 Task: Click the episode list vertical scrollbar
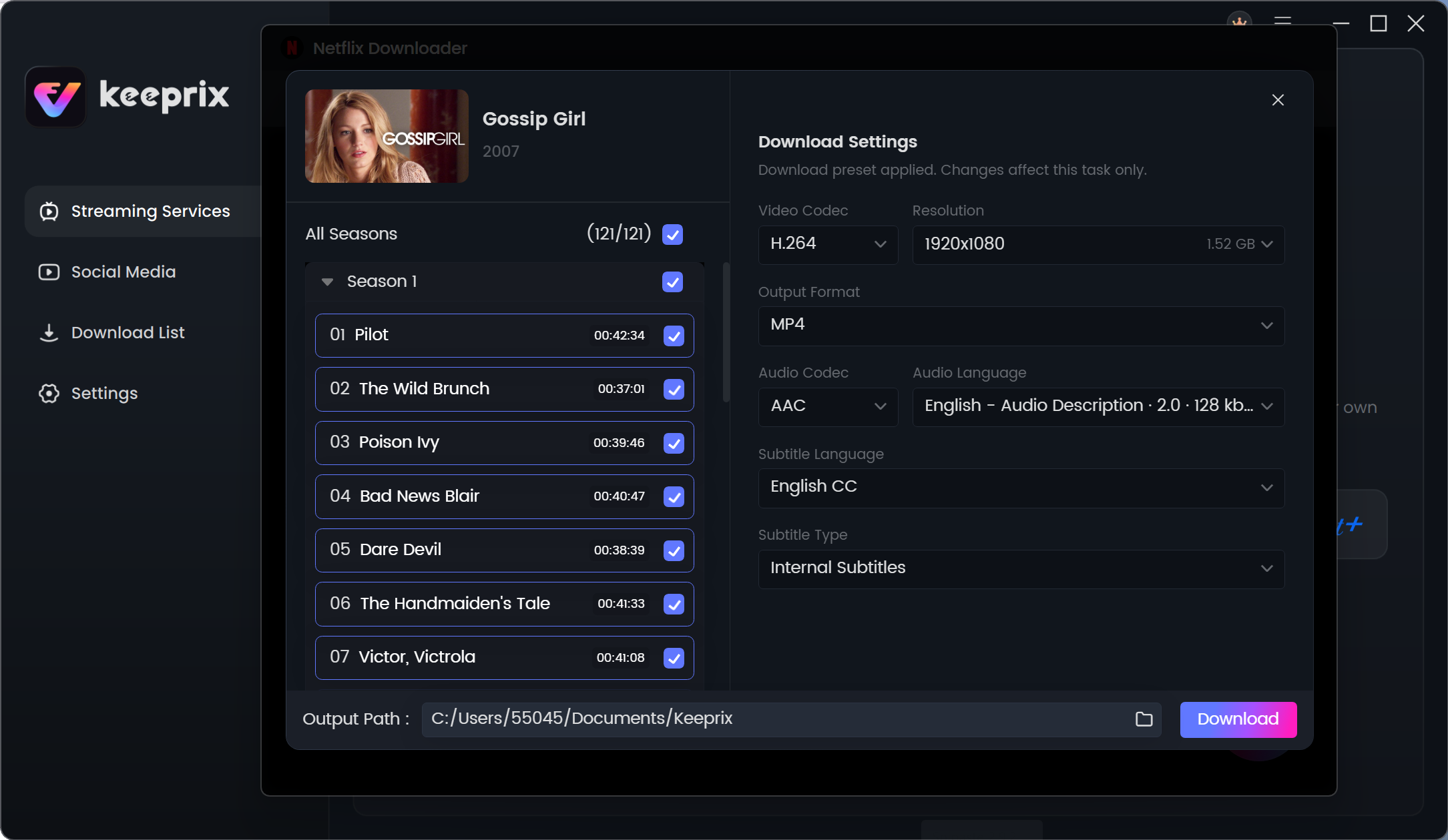(726, 332)
